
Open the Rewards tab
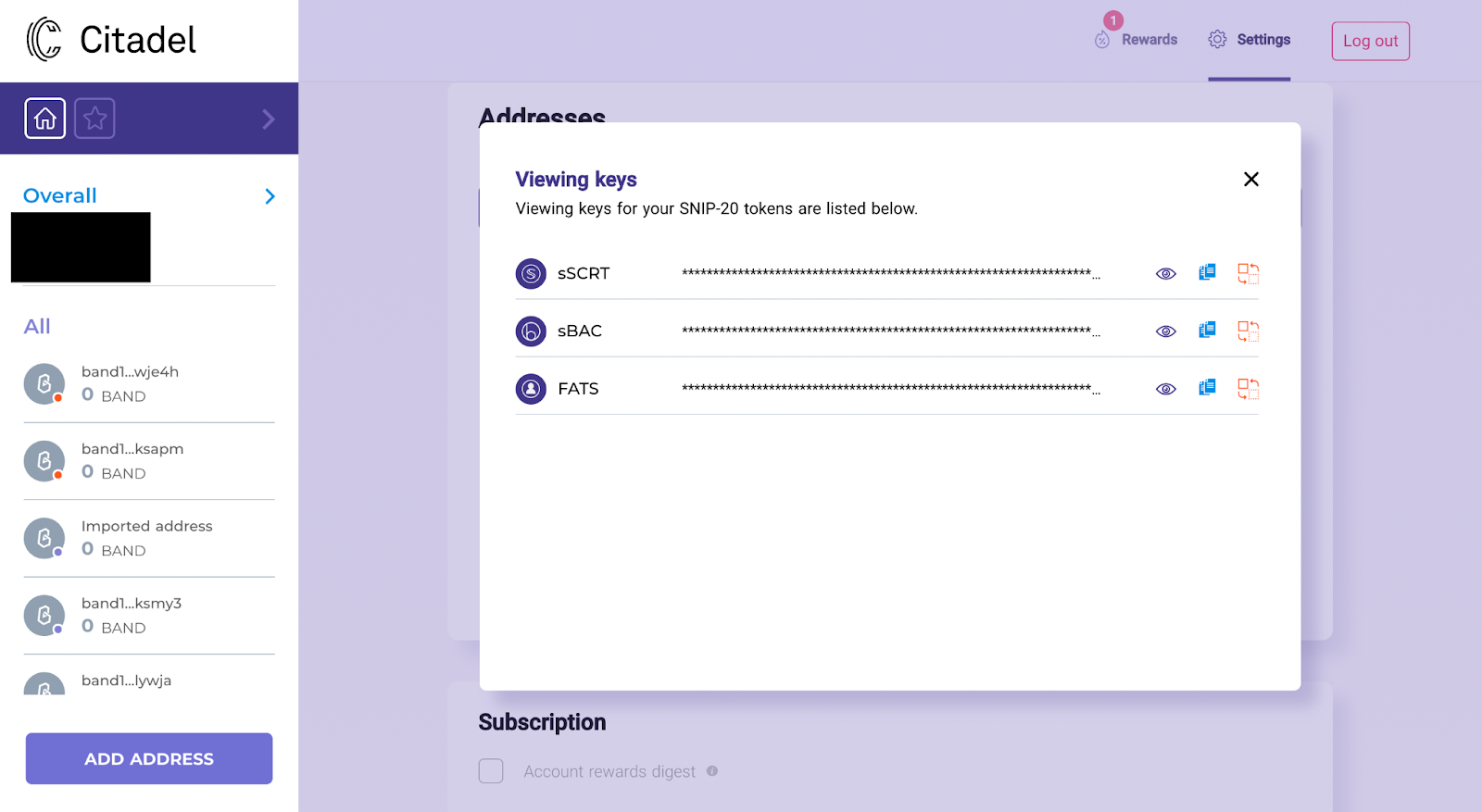point(1137,40)
